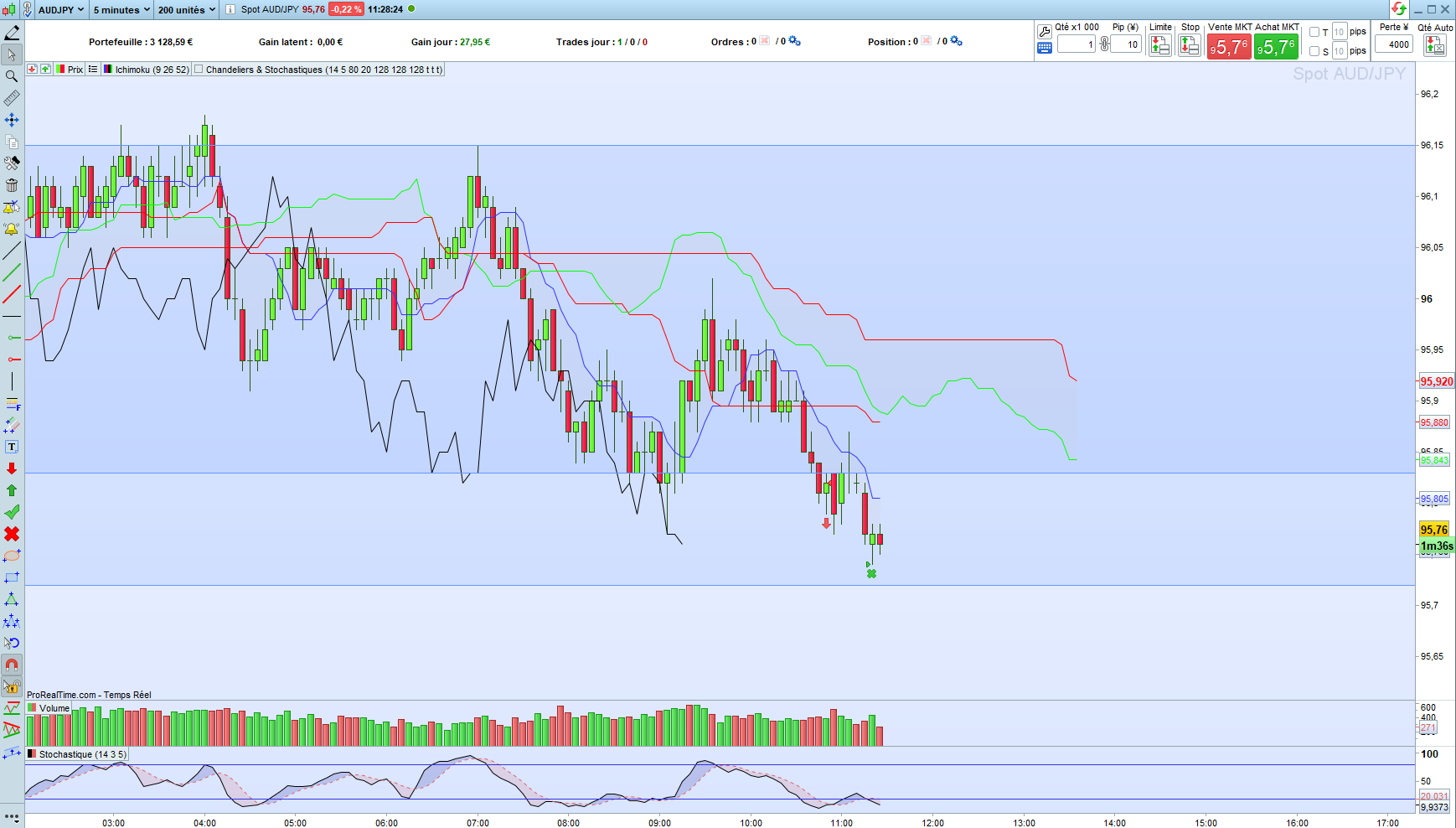This screenshot has height=828, width=1456.
Task: Click the red Vente MKT sell button
Action: pyautogui.click(x=1229, y=47)
